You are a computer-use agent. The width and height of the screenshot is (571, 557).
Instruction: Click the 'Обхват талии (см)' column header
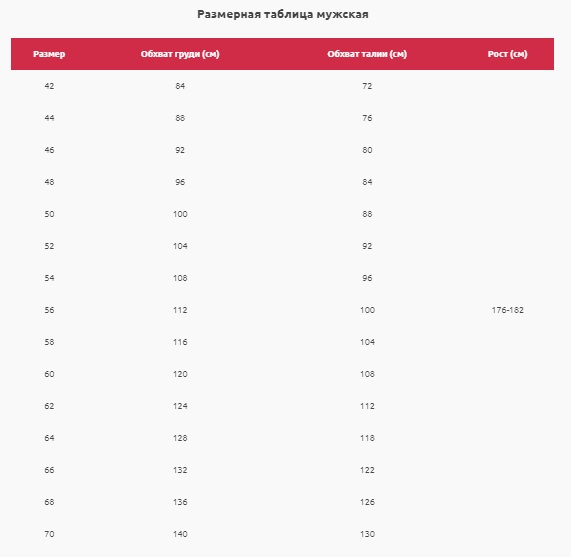367,54
